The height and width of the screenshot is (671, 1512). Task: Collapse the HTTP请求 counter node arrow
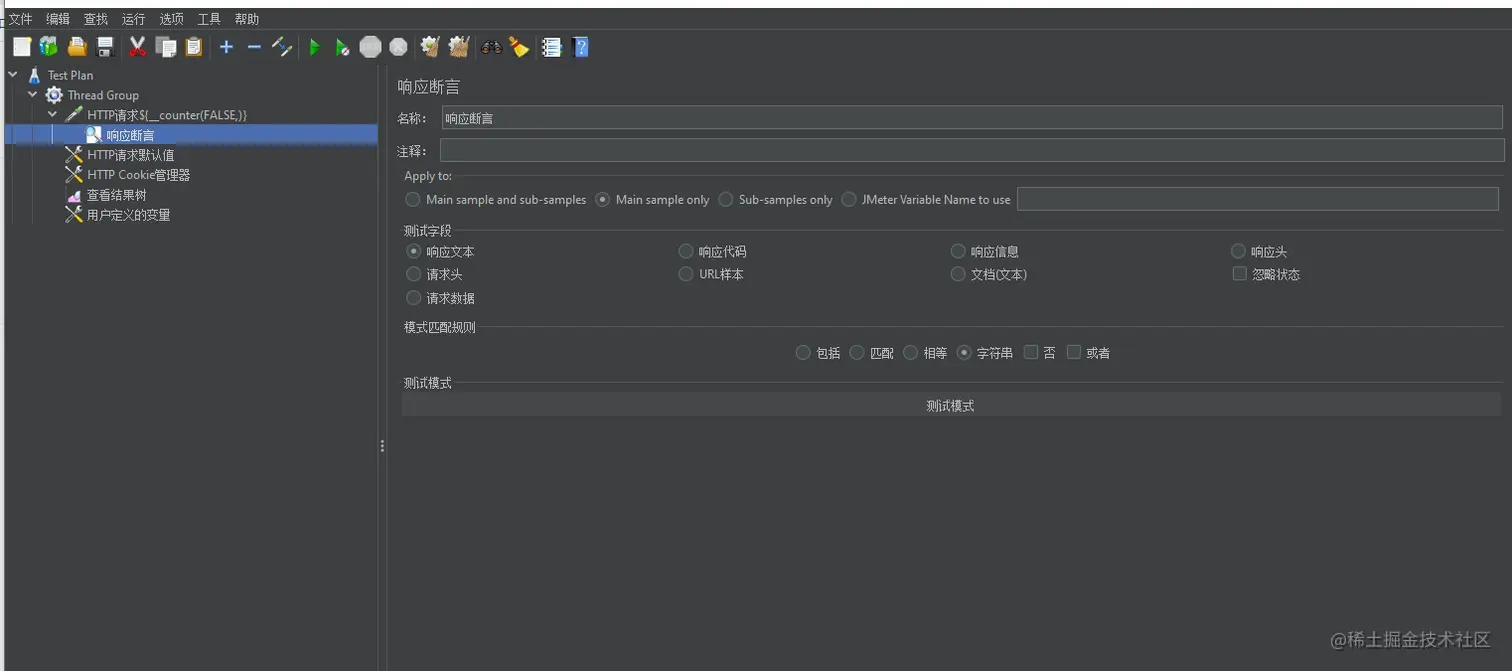coord(53,114)
